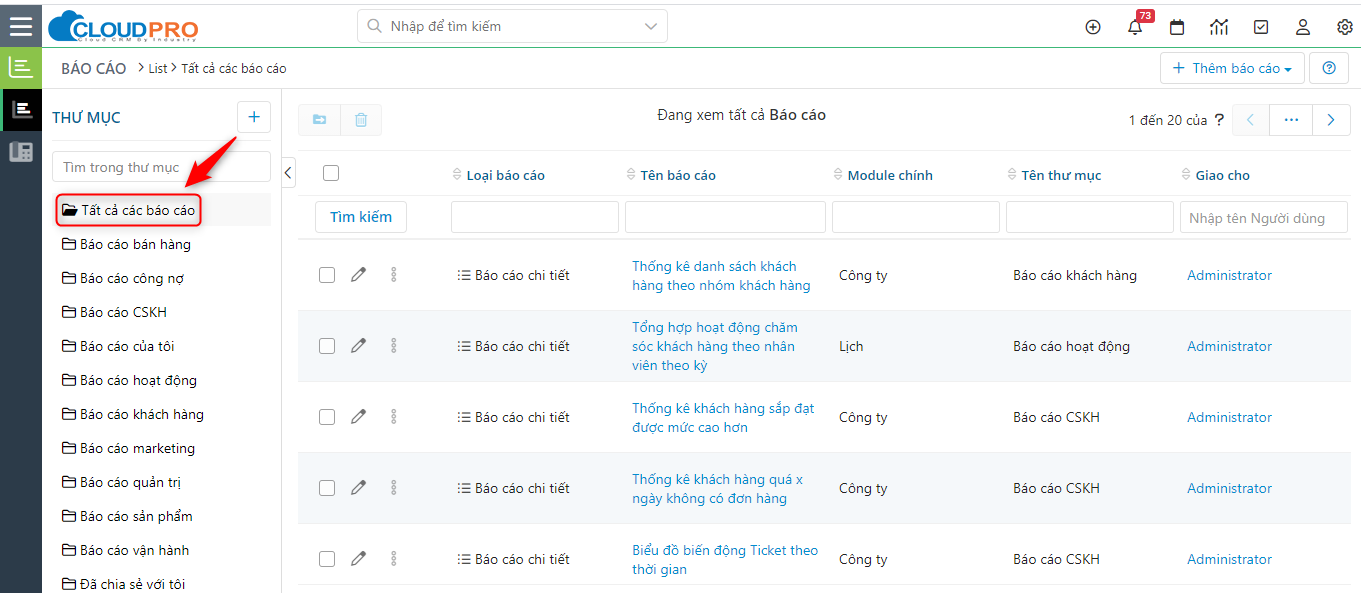Image resolution: width=1361 pixels, height=593 pixels.
Task: Click the quick create plus icon
Action: click(1093, 27)
